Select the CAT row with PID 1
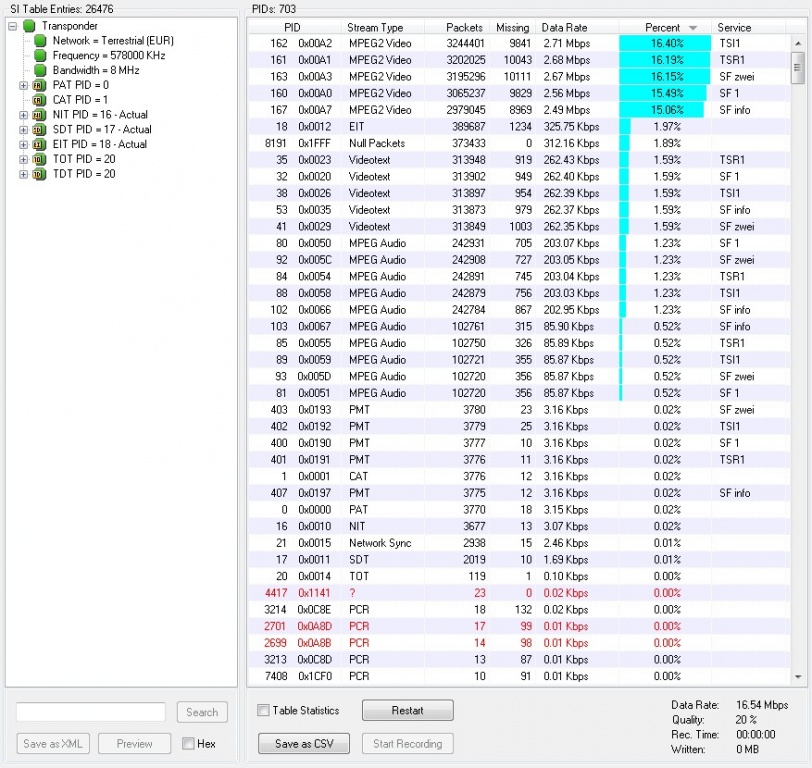The image size is (812, 768). (x=519, y=476)
